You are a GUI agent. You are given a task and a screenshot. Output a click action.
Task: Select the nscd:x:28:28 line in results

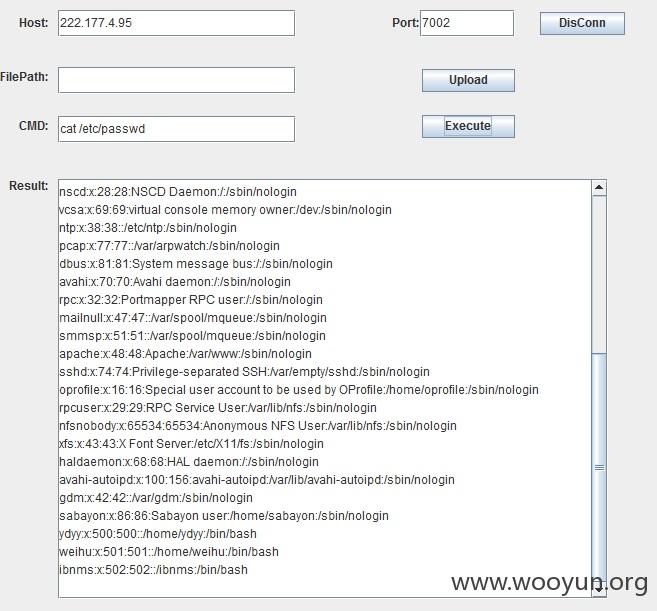click(x=178, y=192)
